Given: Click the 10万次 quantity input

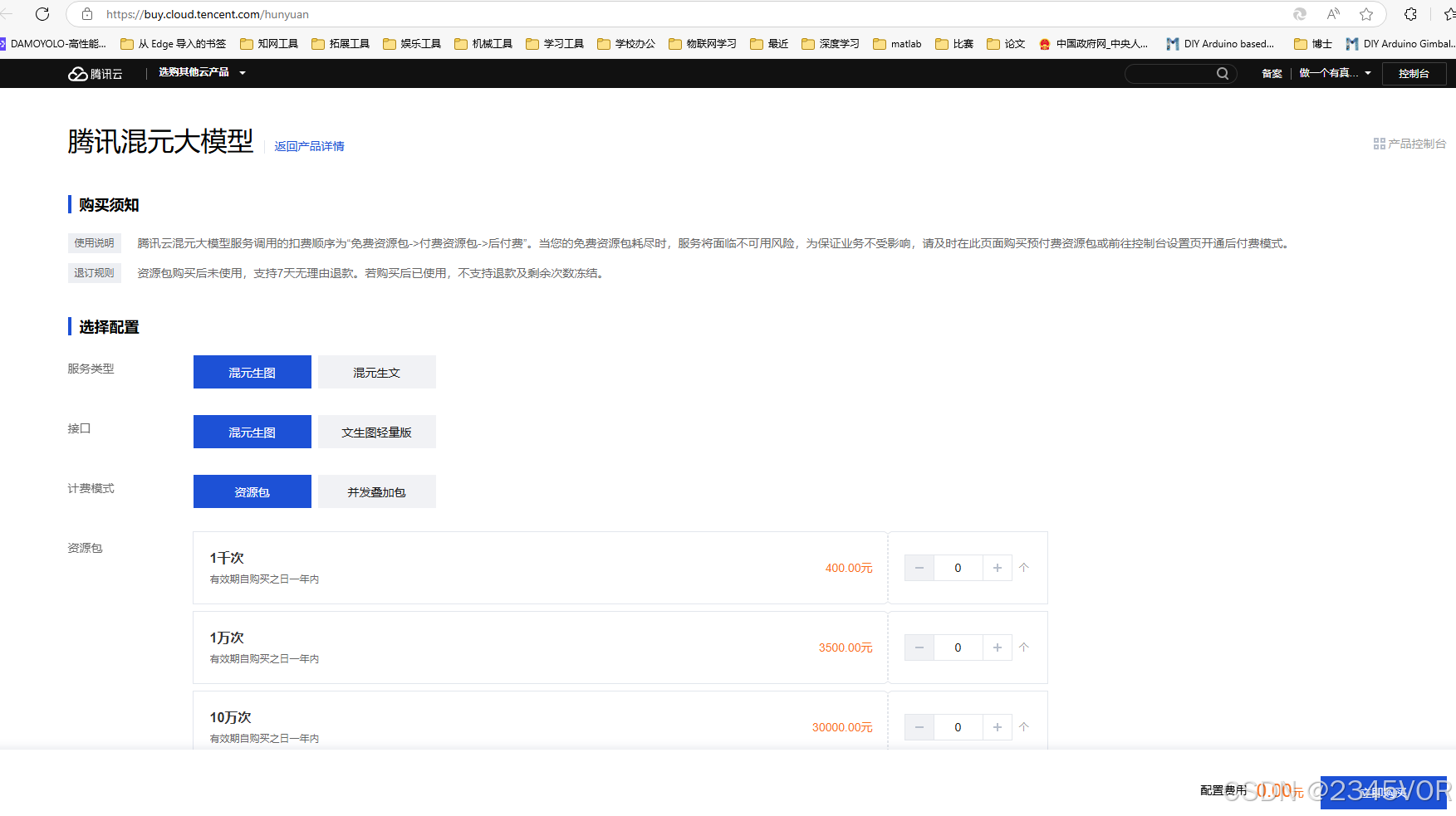Looking at the screenshot, I should pos(958,727).
